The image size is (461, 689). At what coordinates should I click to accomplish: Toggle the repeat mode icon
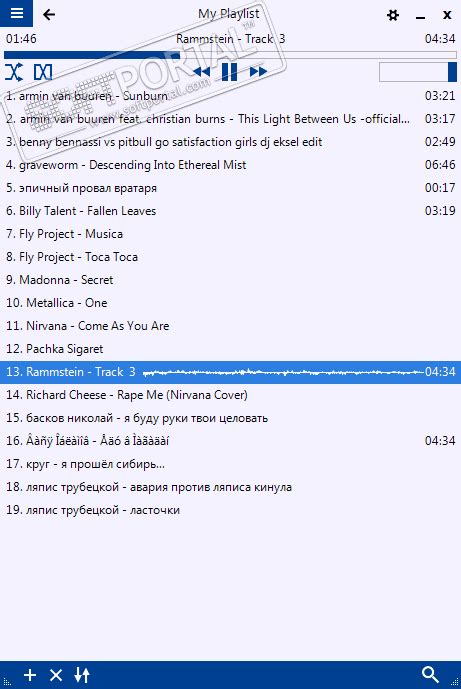point(43,72)
